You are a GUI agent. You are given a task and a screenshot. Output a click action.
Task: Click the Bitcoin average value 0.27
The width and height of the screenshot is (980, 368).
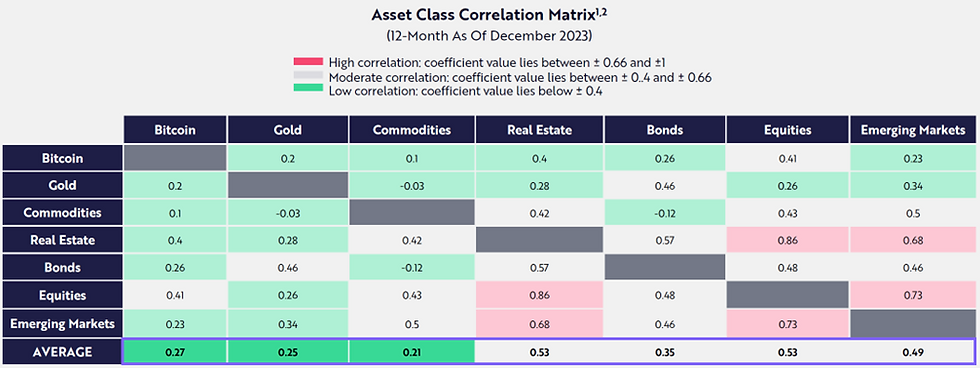click(x=175, y=352)
